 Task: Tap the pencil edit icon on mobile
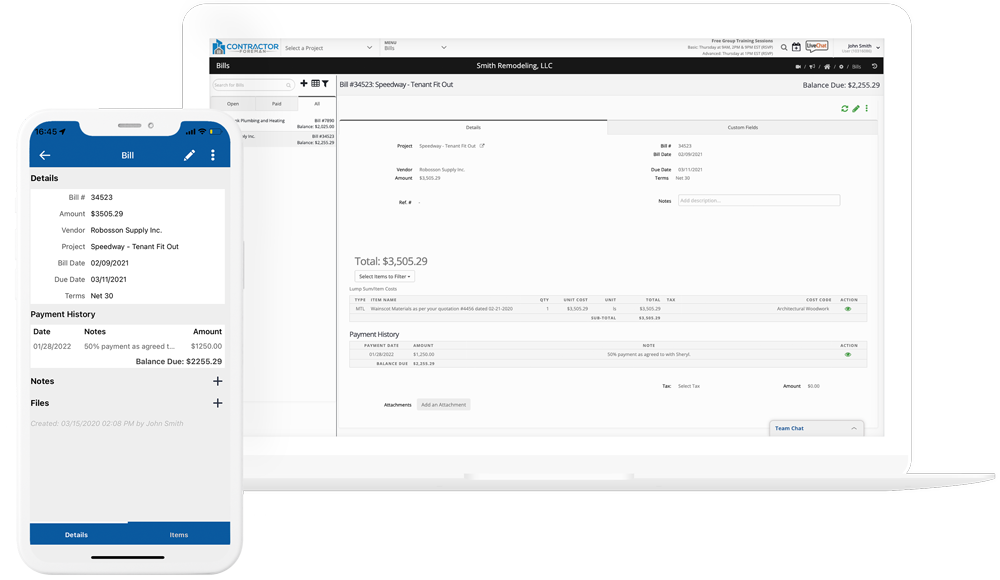pyautogui.click(x=189, y=156)
